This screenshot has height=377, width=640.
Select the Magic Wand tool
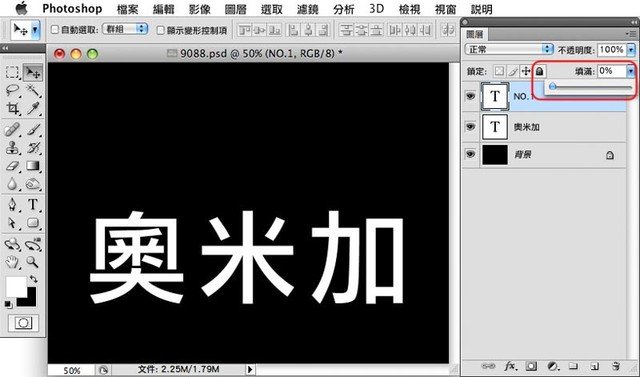(x=33, y=90)
